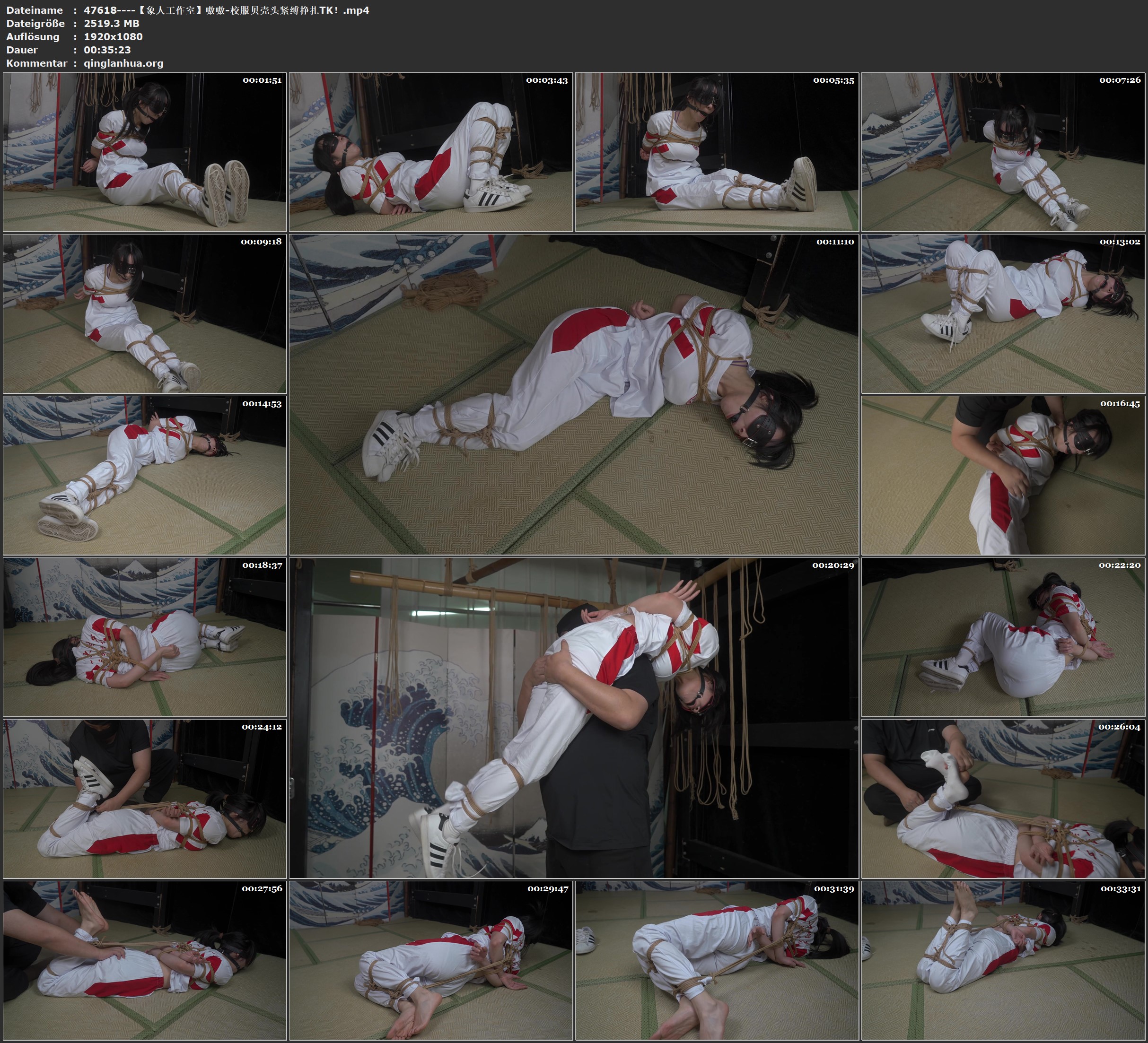Click the thumbnail timestamped 00:01:51

pyautogui.click(x=145, y=152)
